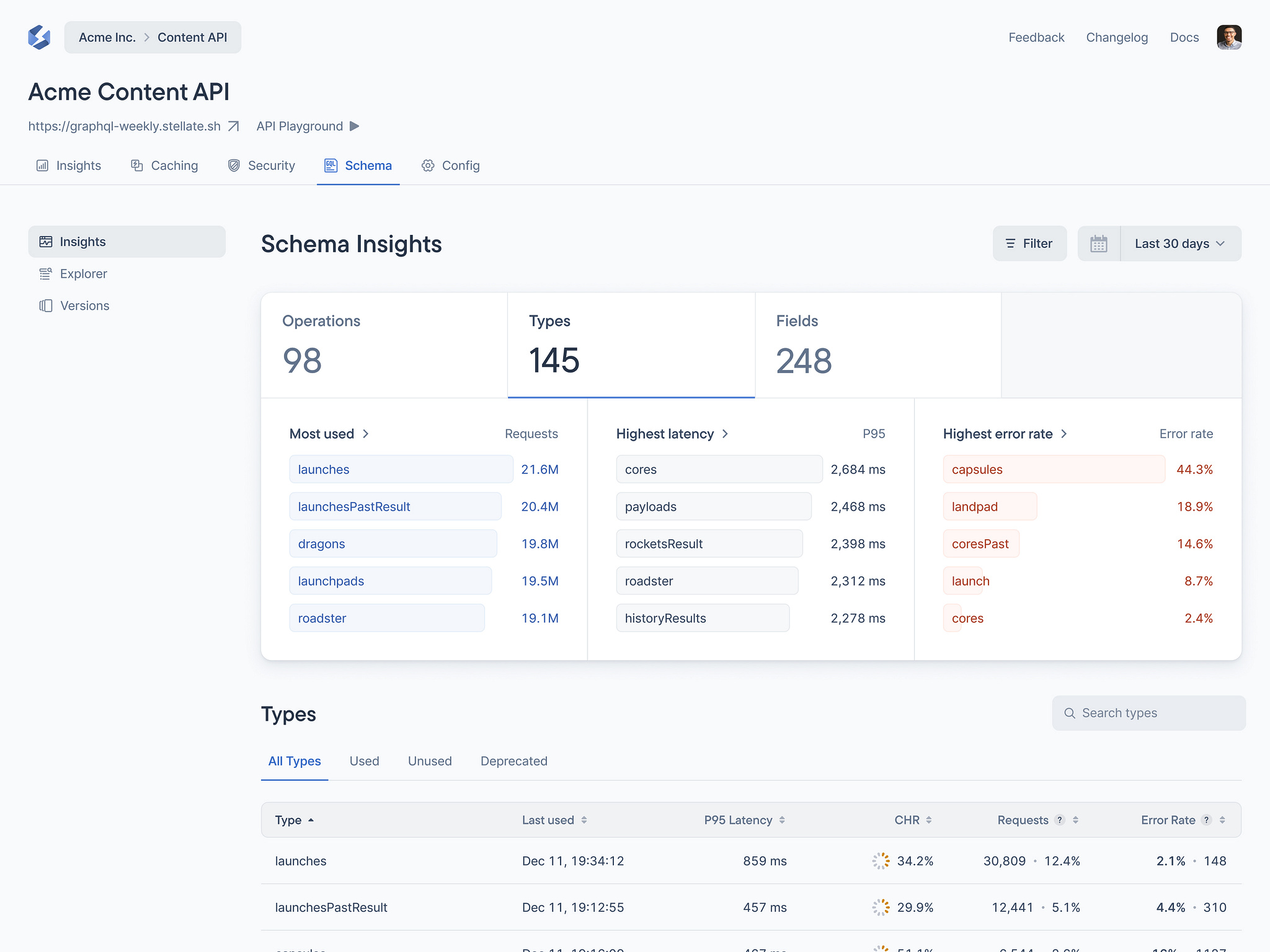Click the CHR spinner icon for launches

pyautogui.click(x=881, y=861)
